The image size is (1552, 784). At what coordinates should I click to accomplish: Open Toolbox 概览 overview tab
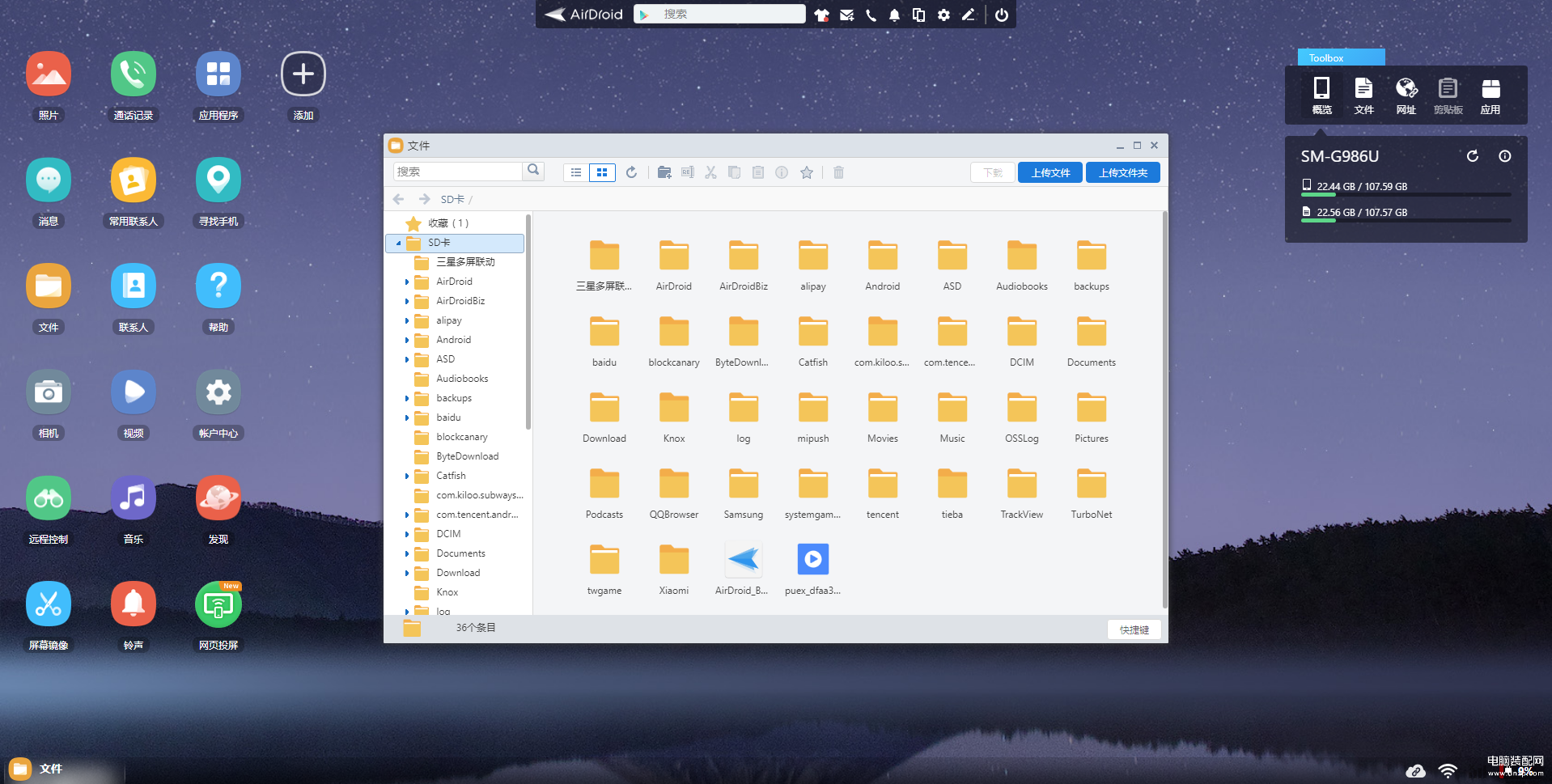[1321, 95]
